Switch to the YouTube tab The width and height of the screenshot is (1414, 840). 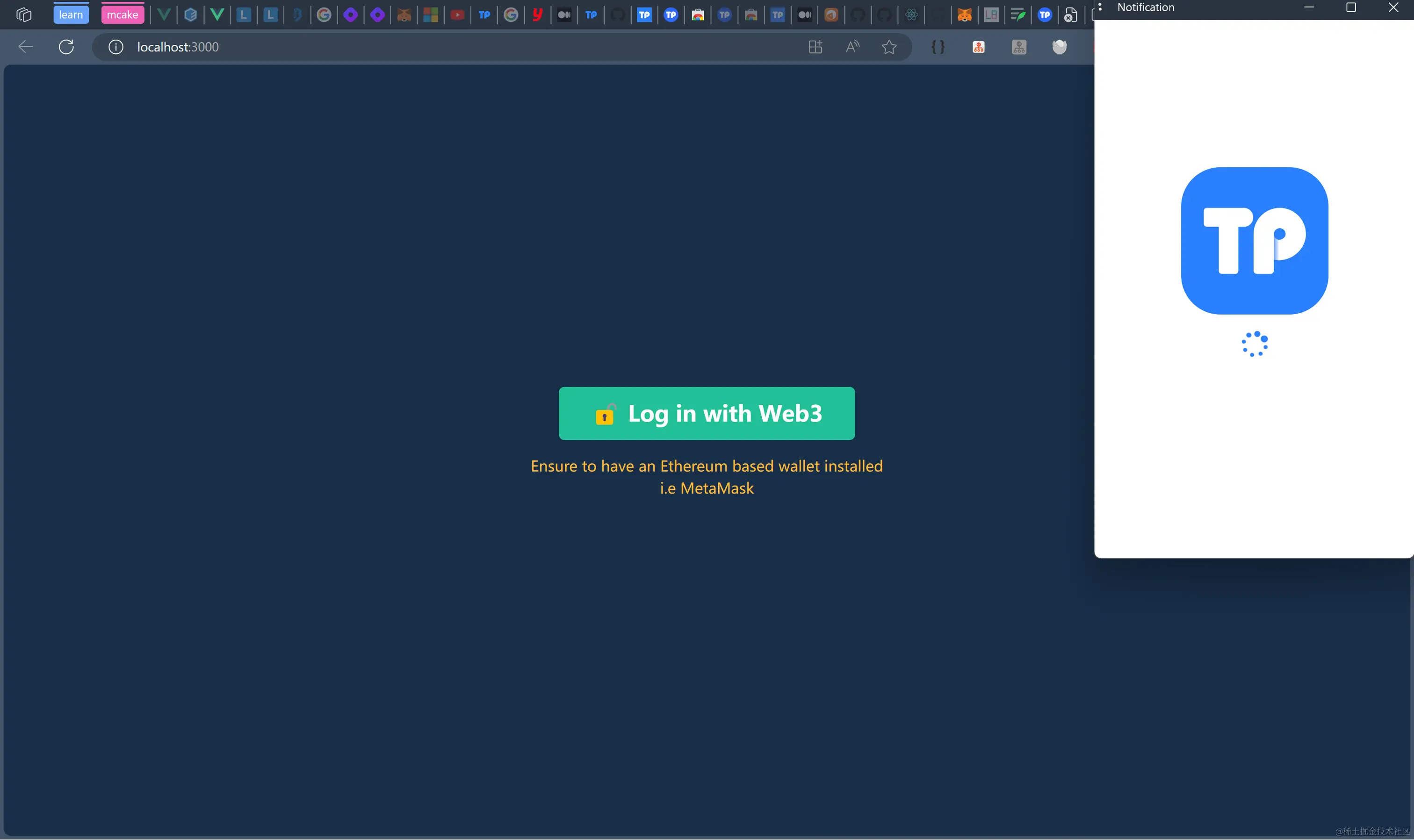pyautogui.click(x=457, y=15)
